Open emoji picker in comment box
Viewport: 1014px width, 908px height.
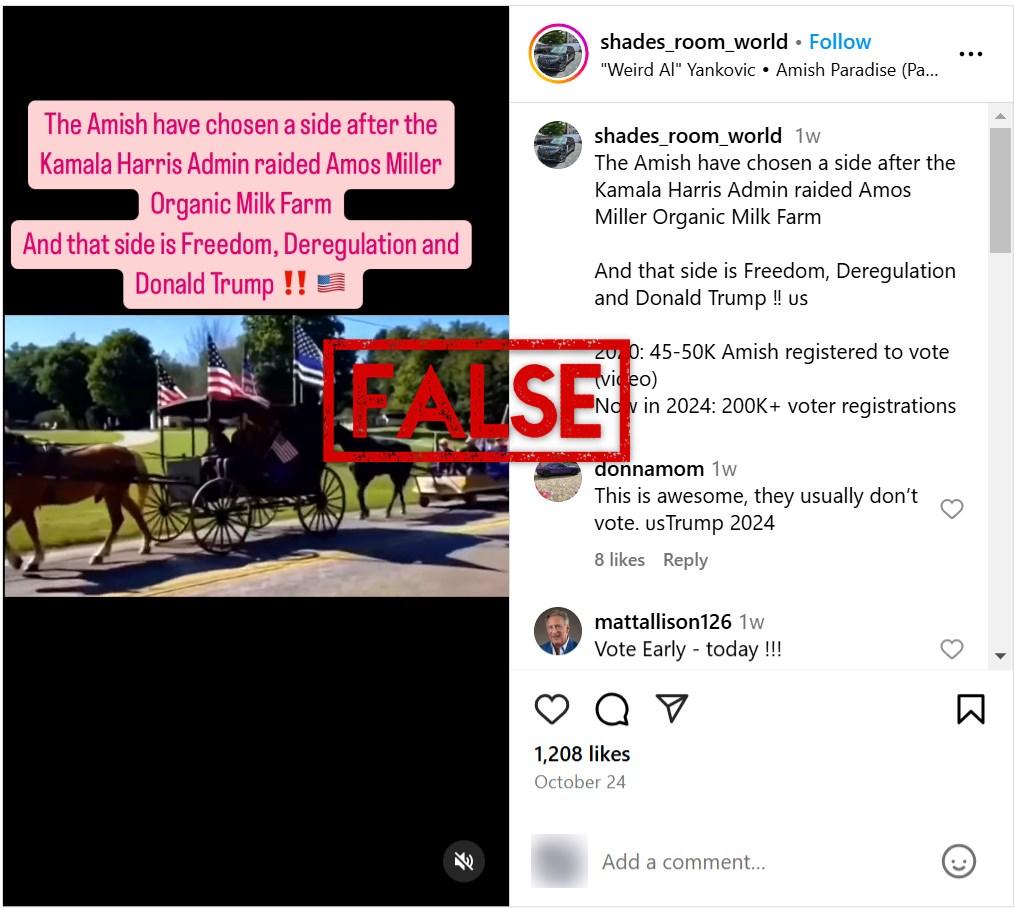pos(958,861)
